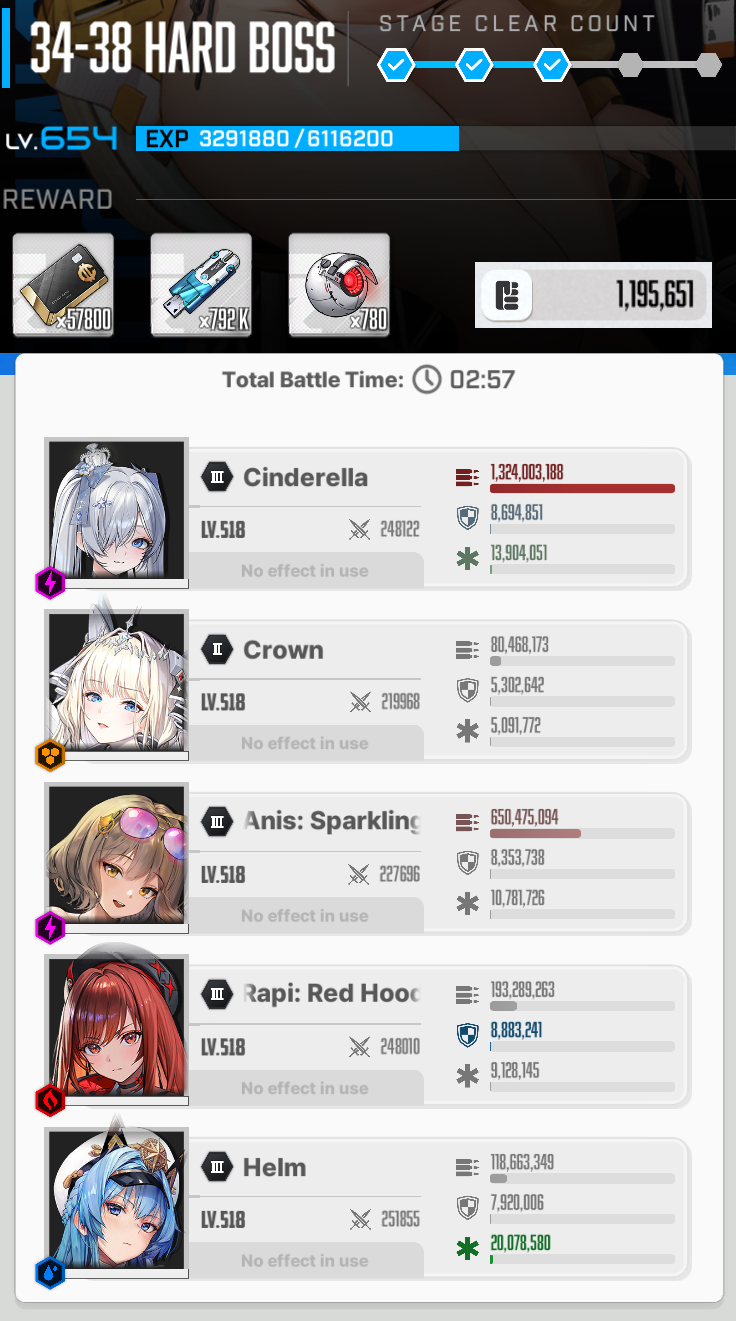
Task: Tap Helm's green healing stat icon
Action: [467, 1249]
